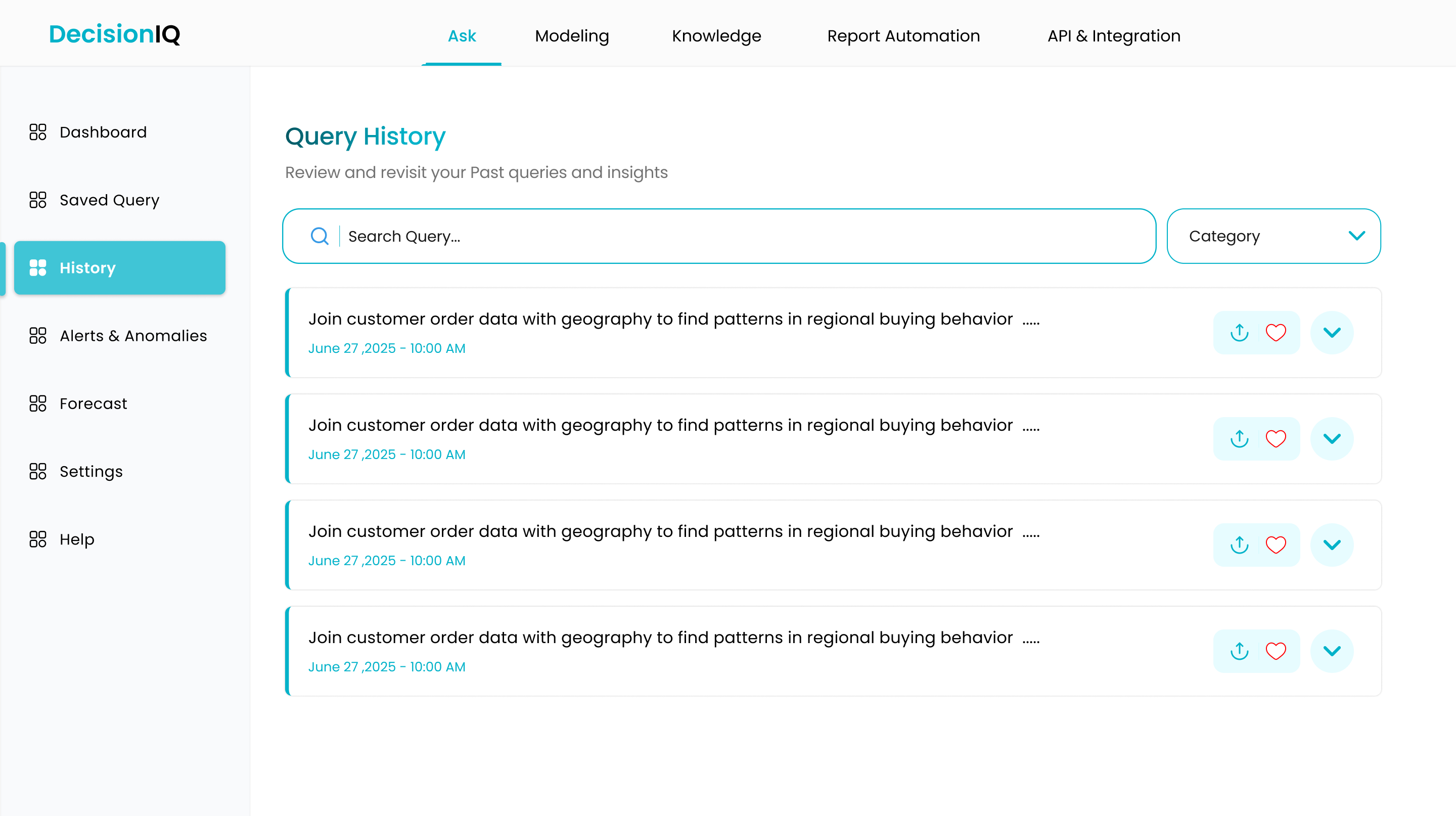The height and width of the screenshot is (816, 1456).
Task: Go to the Help page in the sidebar
Action: click(x=77, y=539)
